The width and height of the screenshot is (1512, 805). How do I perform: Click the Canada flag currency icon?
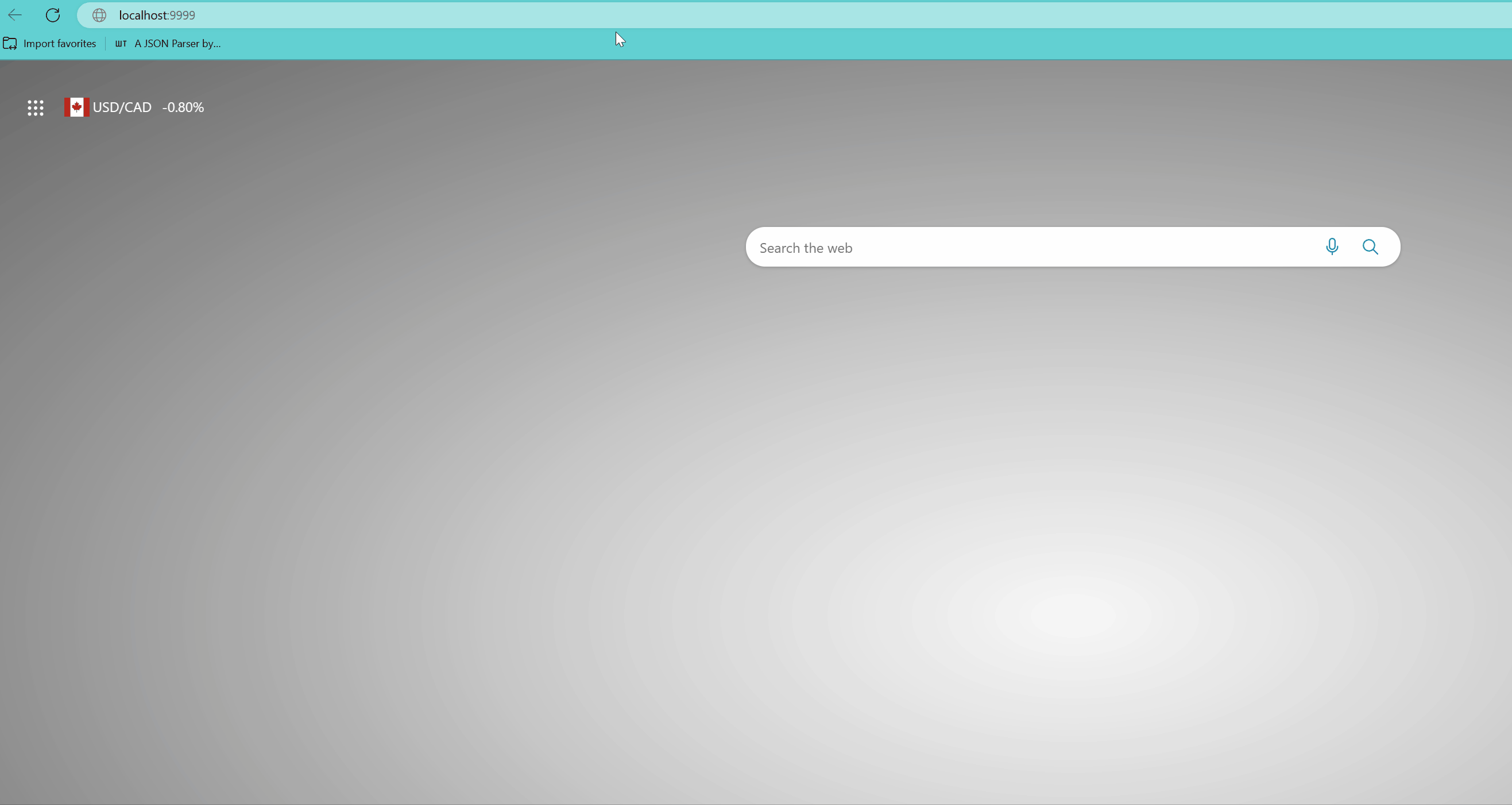[76, 107]
